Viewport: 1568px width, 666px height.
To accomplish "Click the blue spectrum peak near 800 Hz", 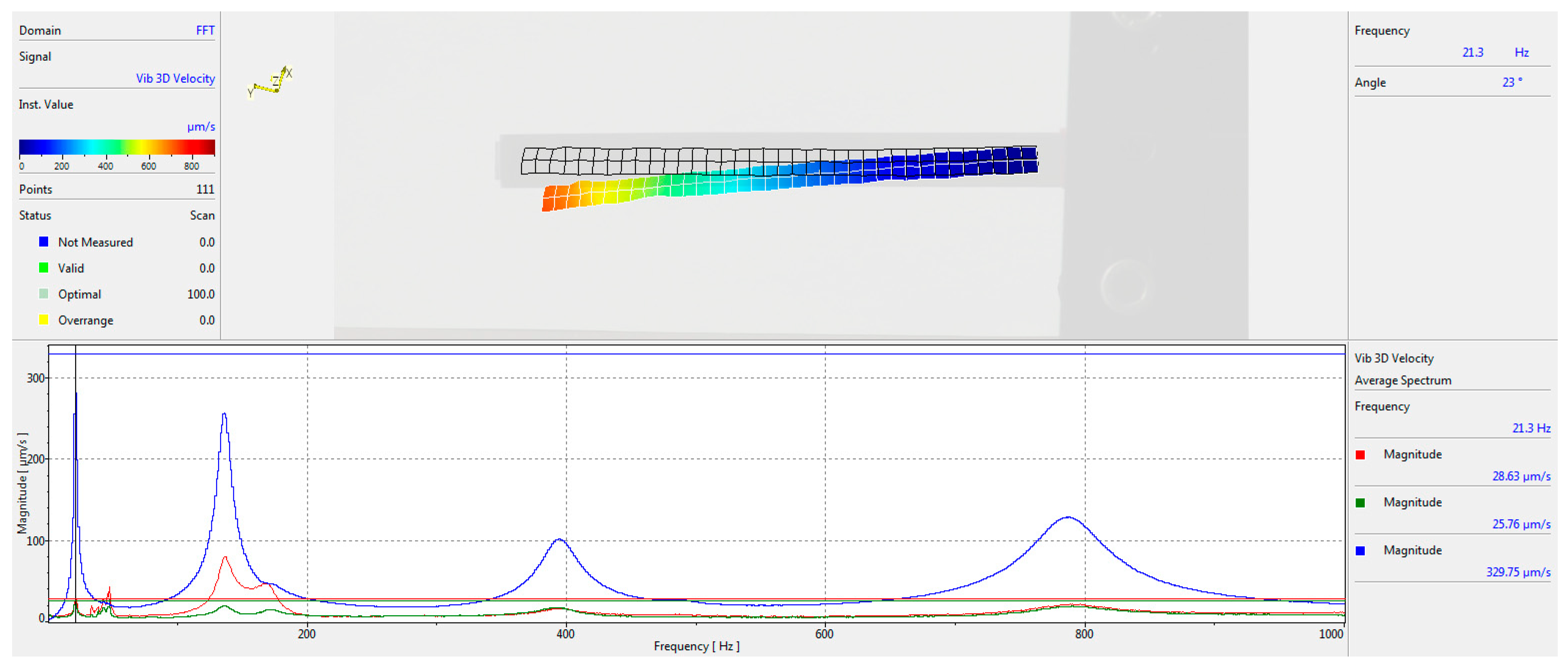I will click(1067, 517).
